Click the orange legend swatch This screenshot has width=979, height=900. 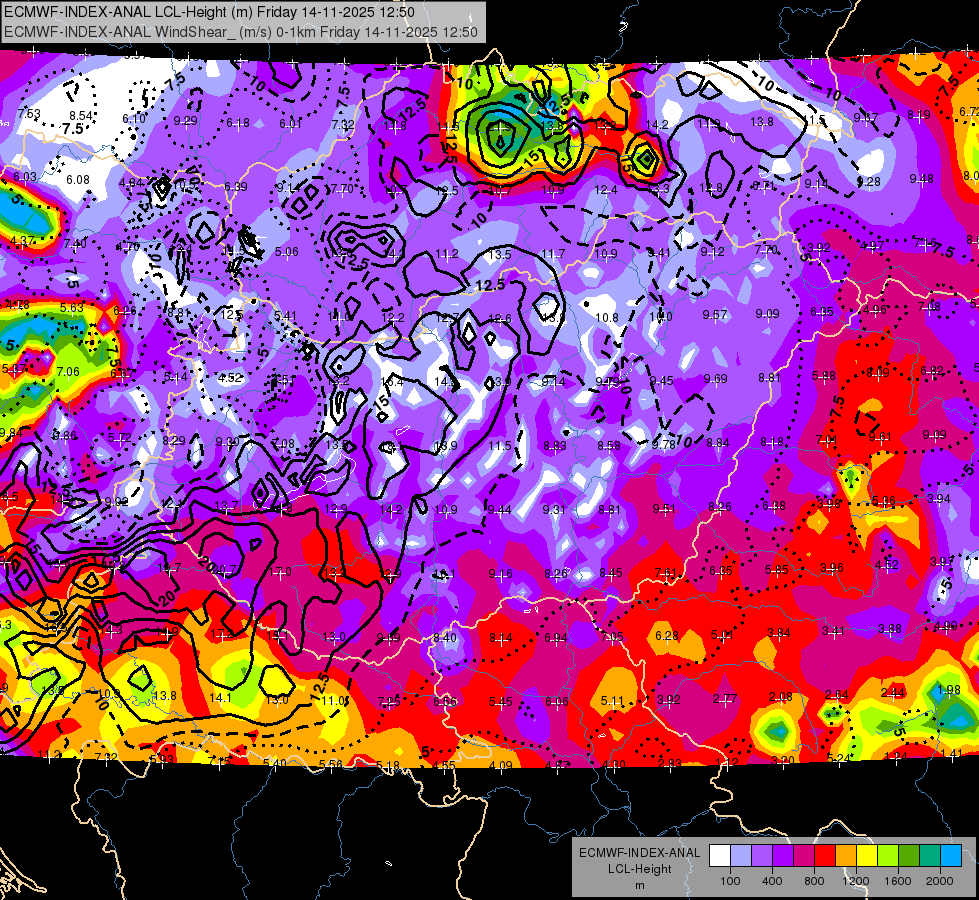pyautogui.click(x=845, y=856)
